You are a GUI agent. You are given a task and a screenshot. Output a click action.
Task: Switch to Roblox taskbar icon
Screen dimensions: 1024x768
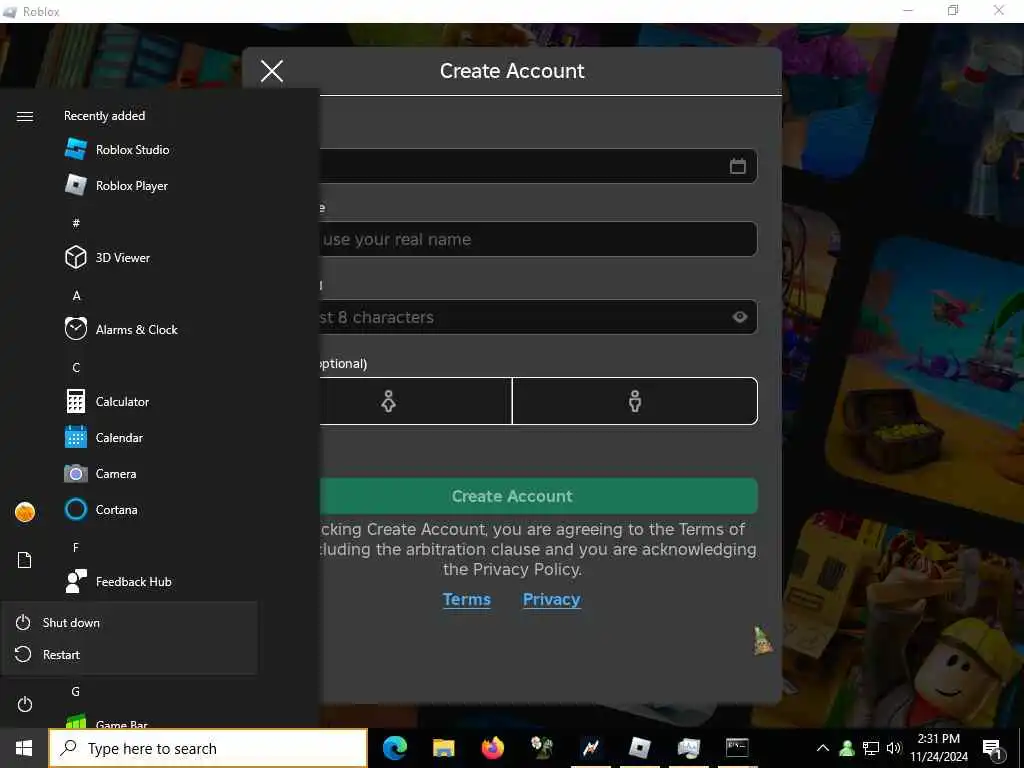point(639,748)
